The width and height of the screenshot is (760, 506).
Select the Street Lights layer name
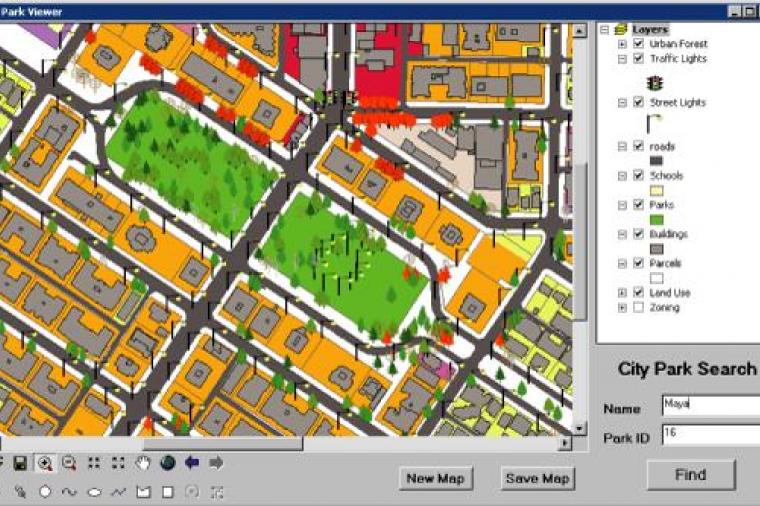pyautogui.click(x=677, y=103)
